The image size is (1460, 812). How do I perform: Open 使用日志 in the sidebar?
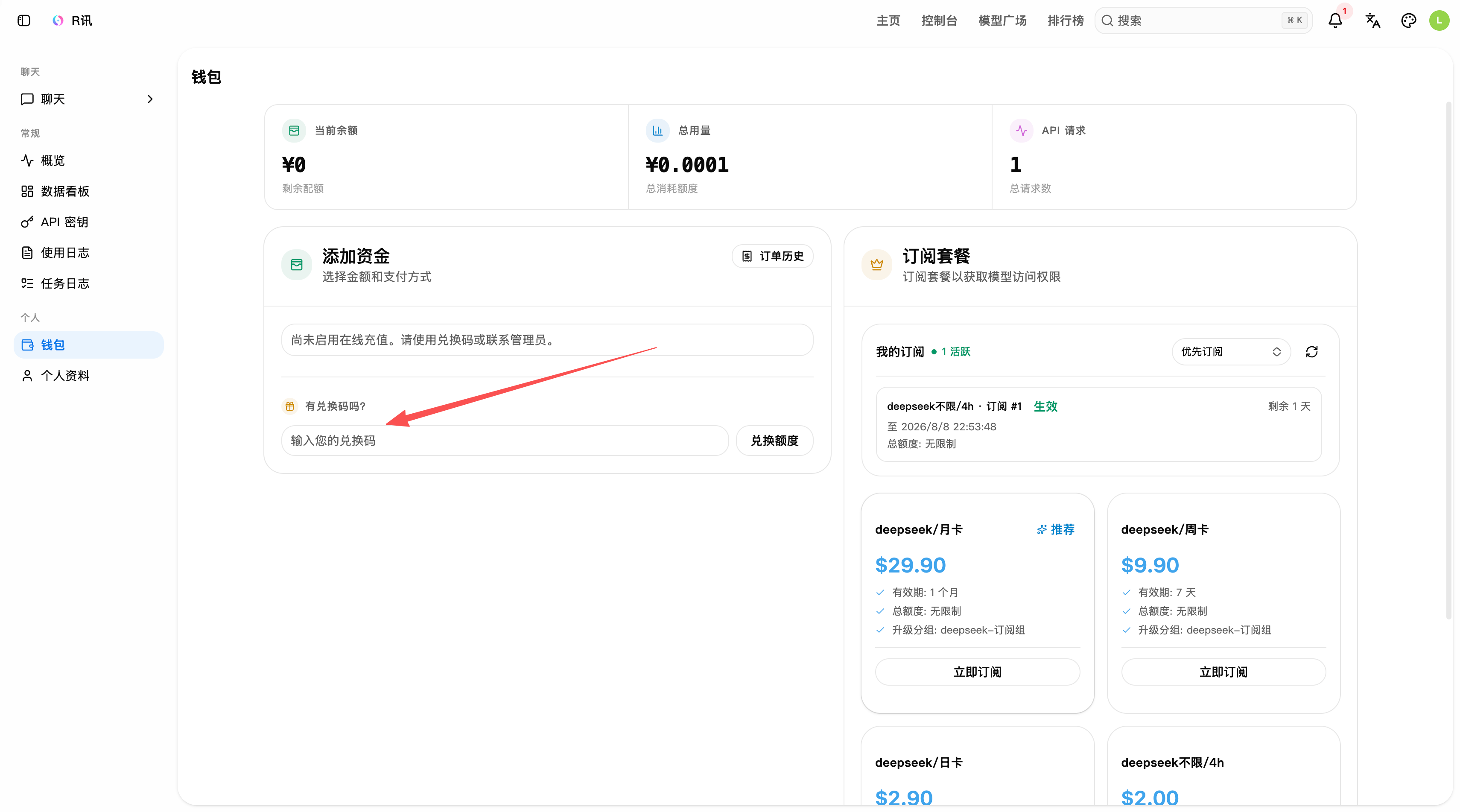pyautogui.click(x=88, y=253)
